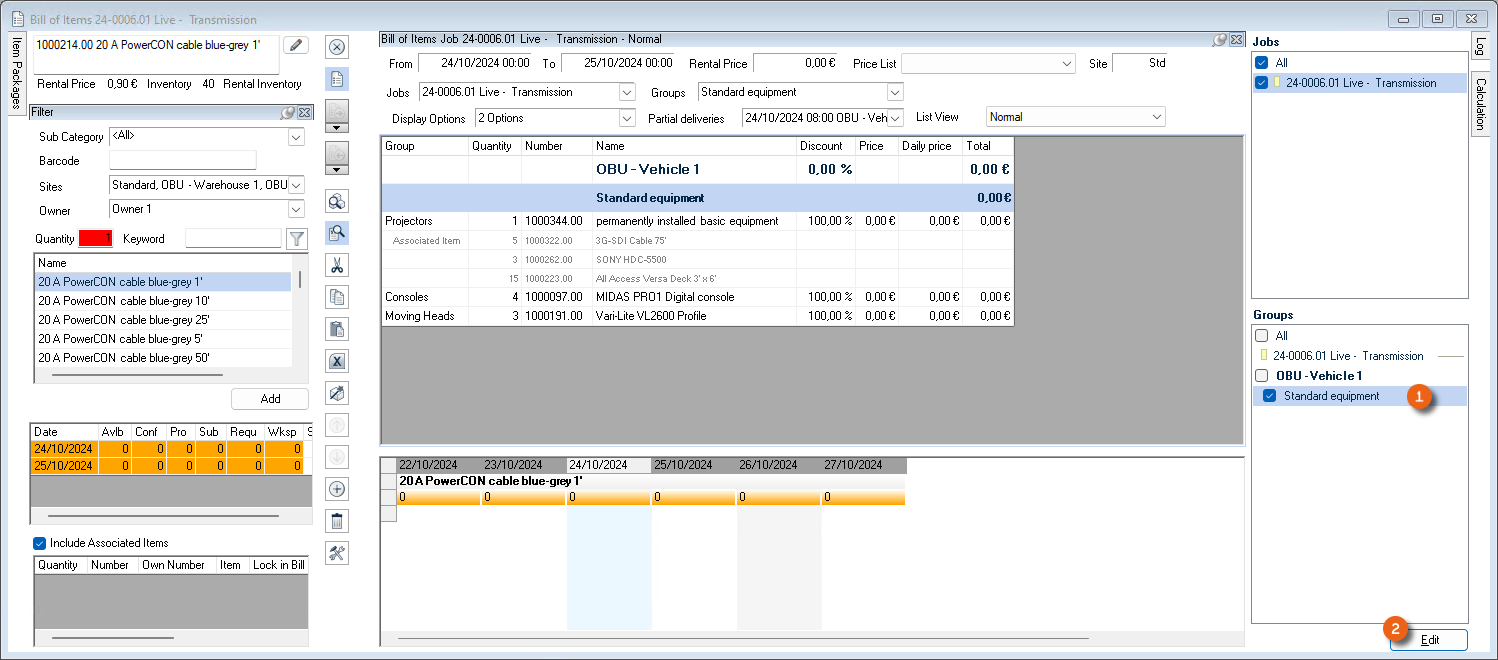The width and height of the screenshot is (1498, 660).
Task: Click the red Quantity field
Action: [x=96, y=239]
